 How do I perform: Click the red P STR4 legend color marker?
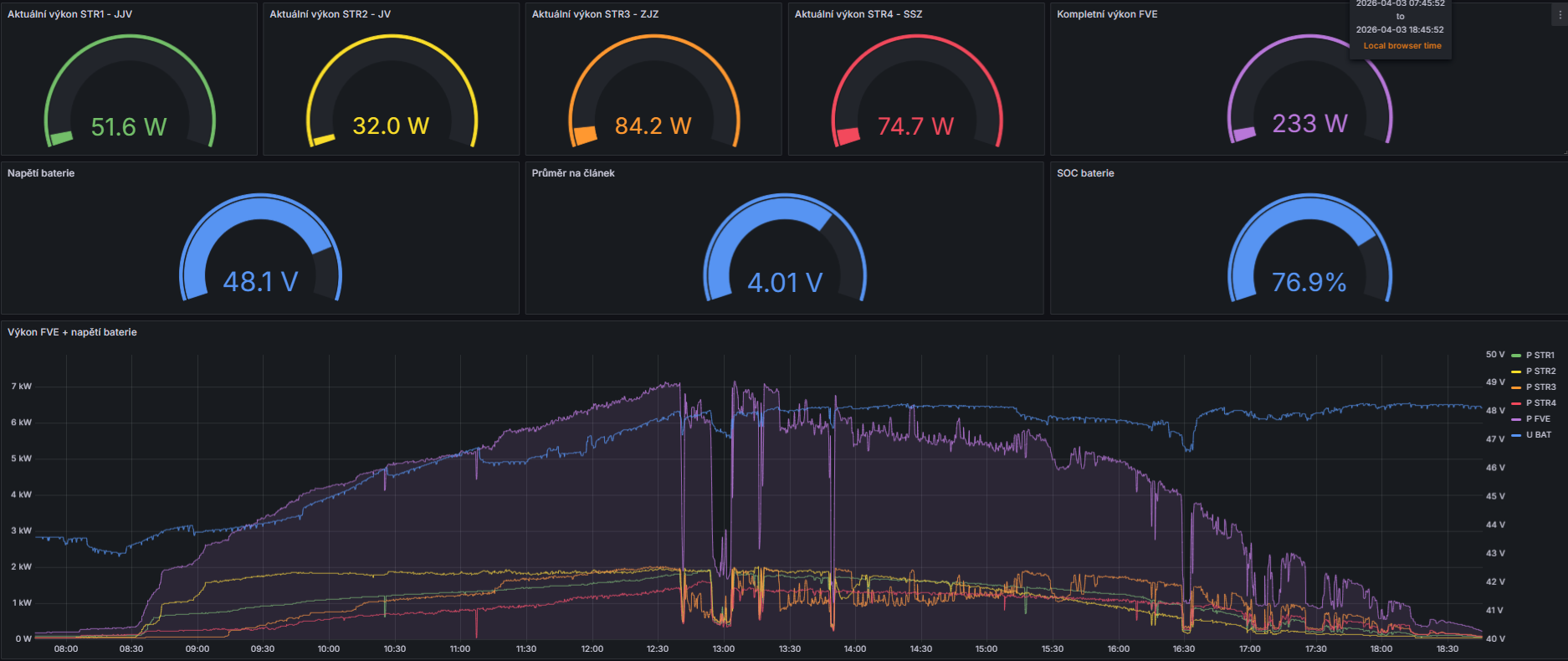click(x=1516, y=403)
